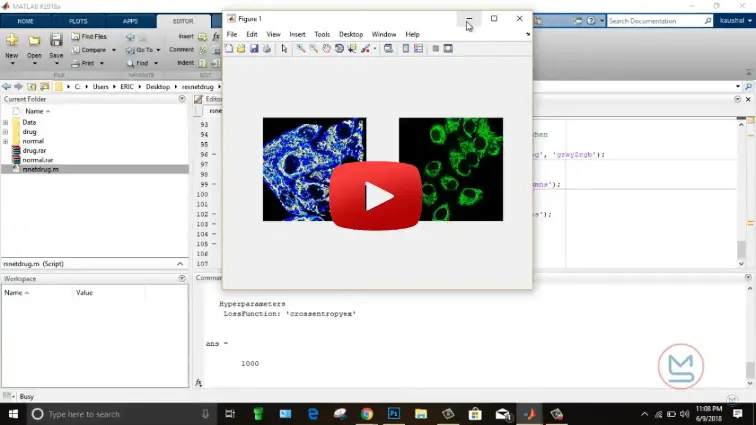The image size is (756, 425).
Task: Click Save Figure icon in Figure 1 toolbar
Action: pos(254,49)
